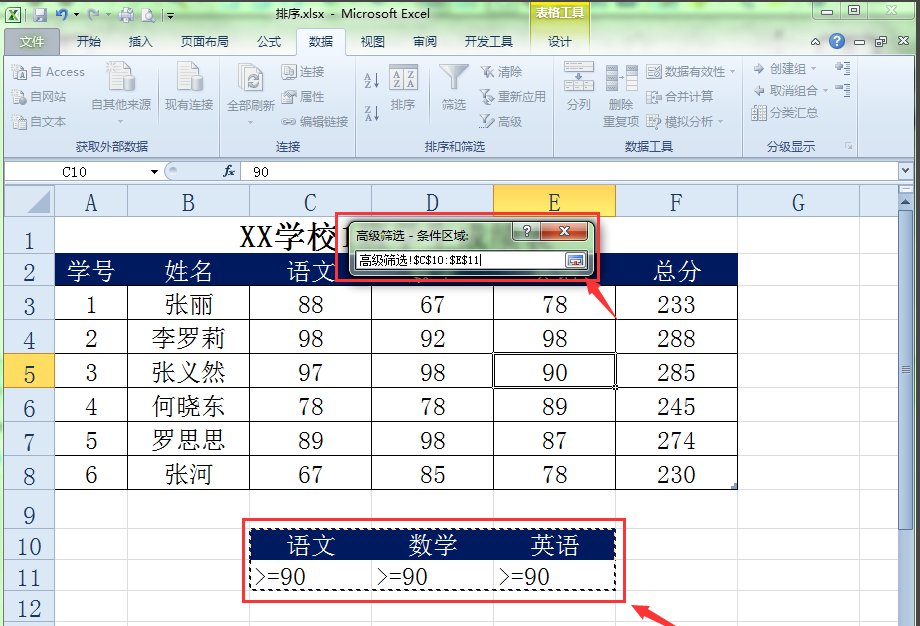Click the quick print icon in title bar
This screenshot has height=626, width=920.
126,15
